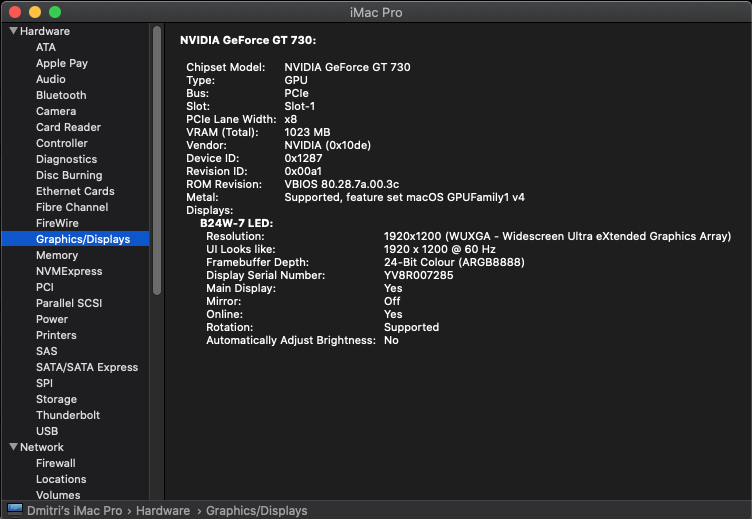Select Volumes under Network
The height and width of the screenshot is (519, 752).
coord(58,495)
